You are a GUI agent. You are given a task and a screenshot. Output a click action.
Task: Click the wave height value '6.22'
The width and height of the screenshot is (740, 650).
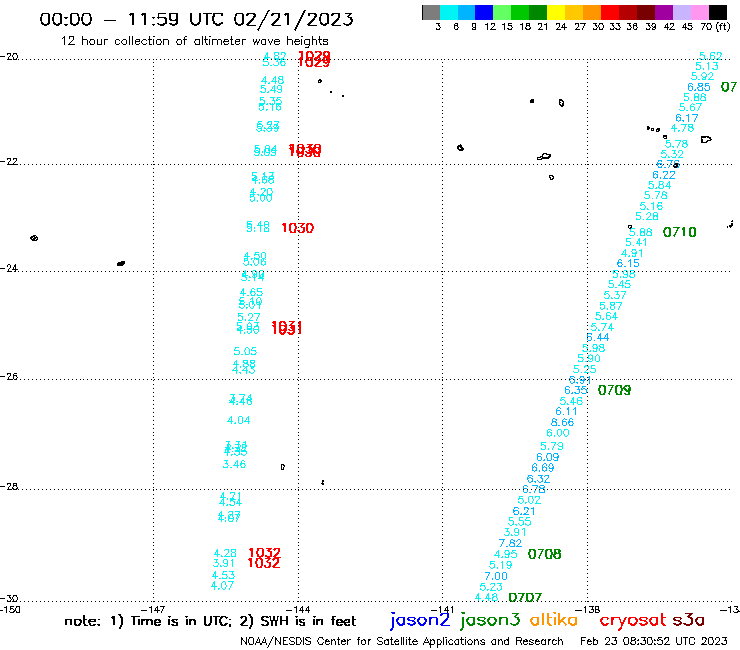click(664, 175)
